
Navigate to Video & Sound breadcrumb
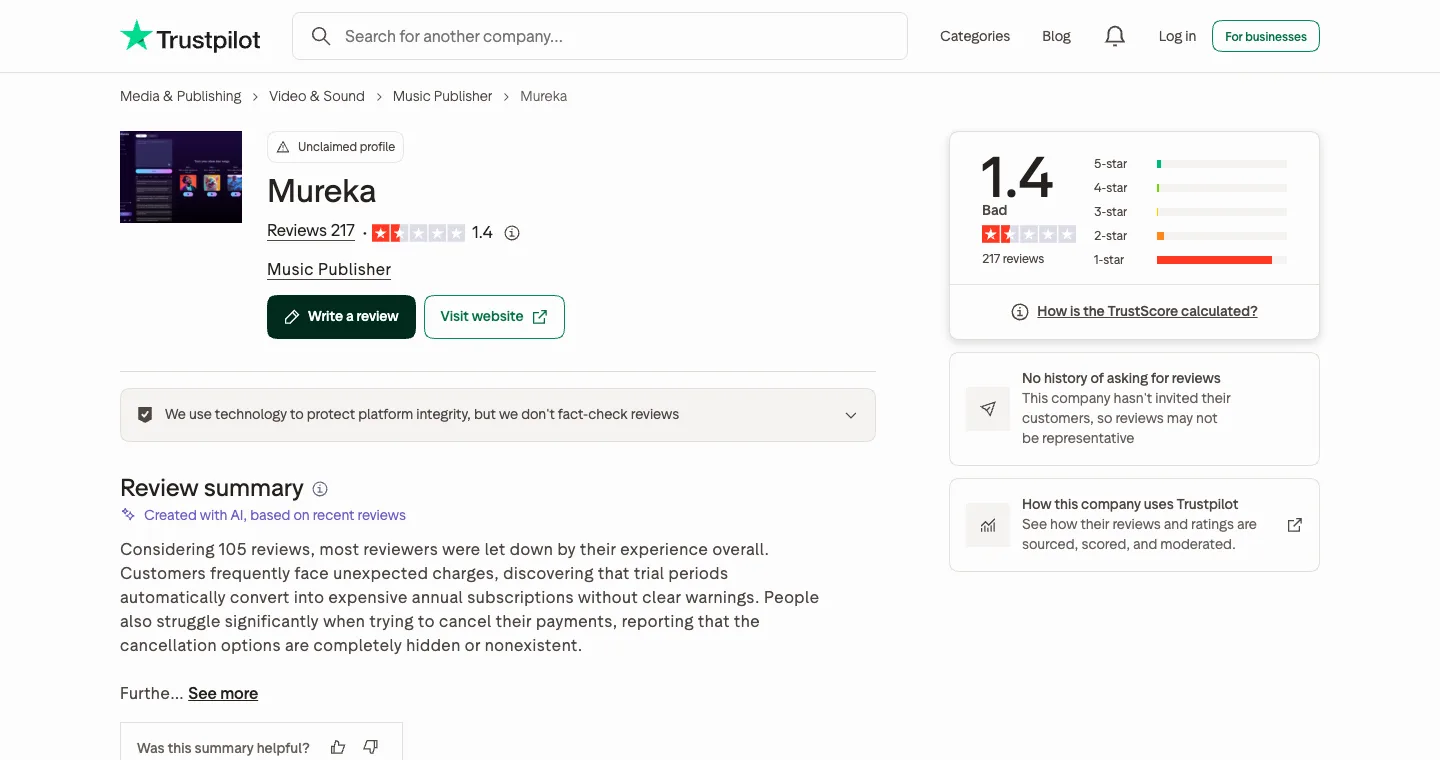pyautogui.click(x=316, y=96)
